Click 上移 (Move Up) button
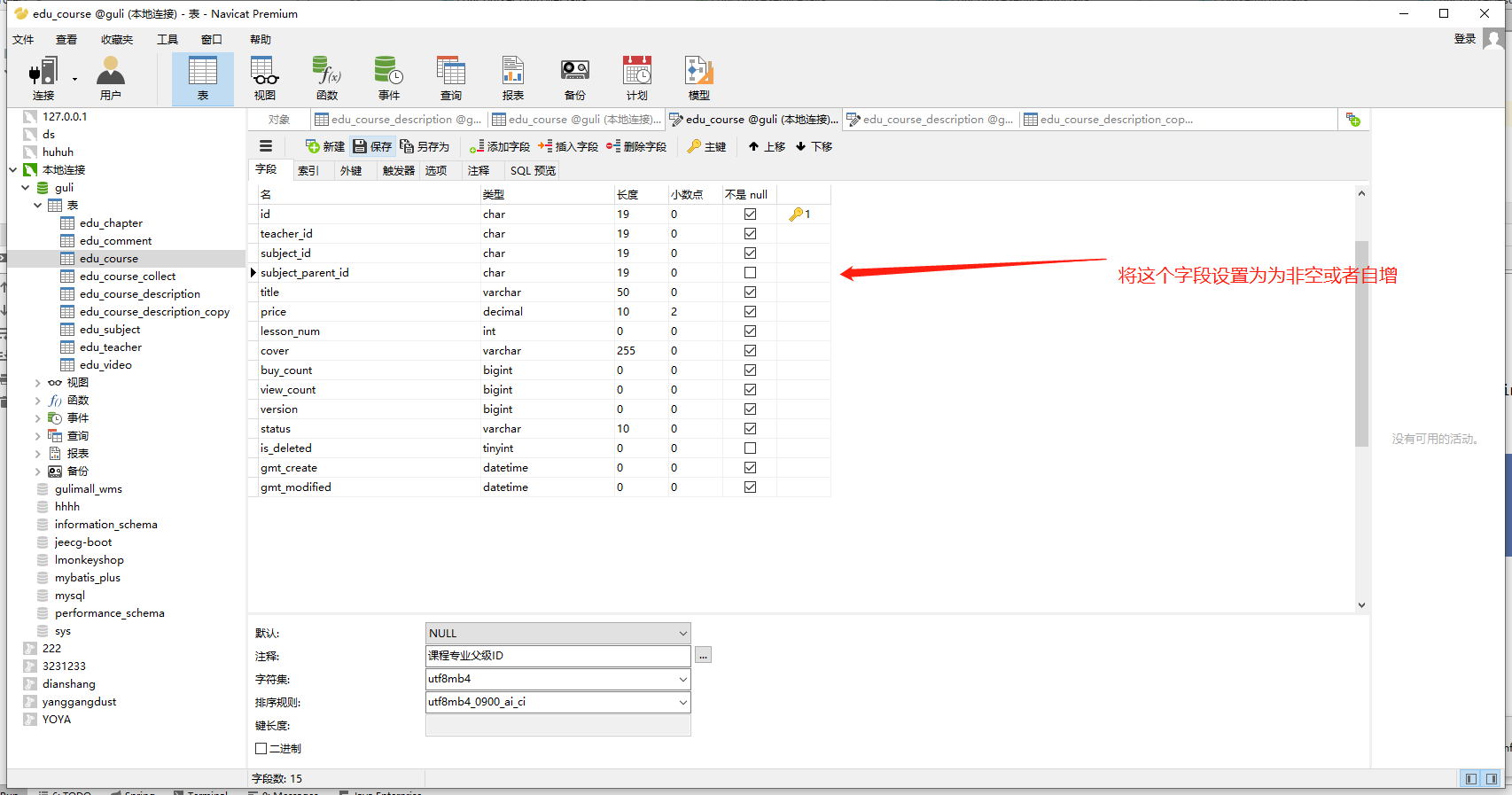1512x795 pixels. 767,146
